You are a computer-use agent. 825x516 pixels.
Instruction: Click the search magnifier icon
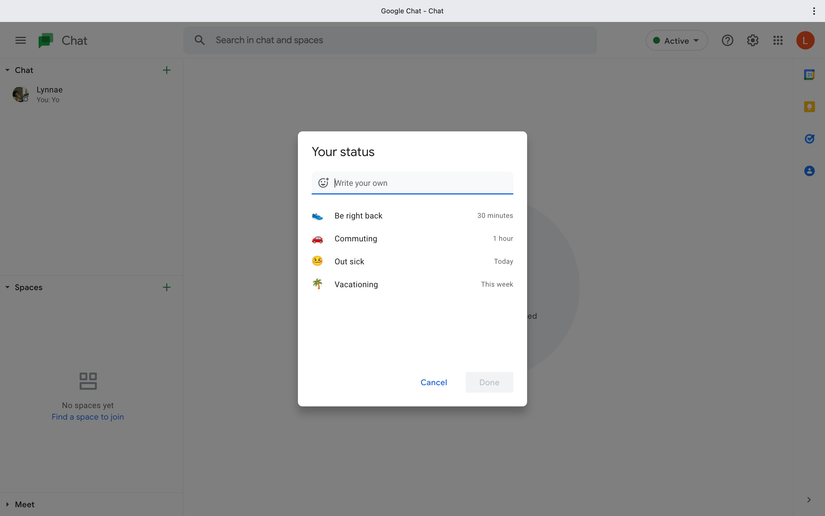[199, 40]
